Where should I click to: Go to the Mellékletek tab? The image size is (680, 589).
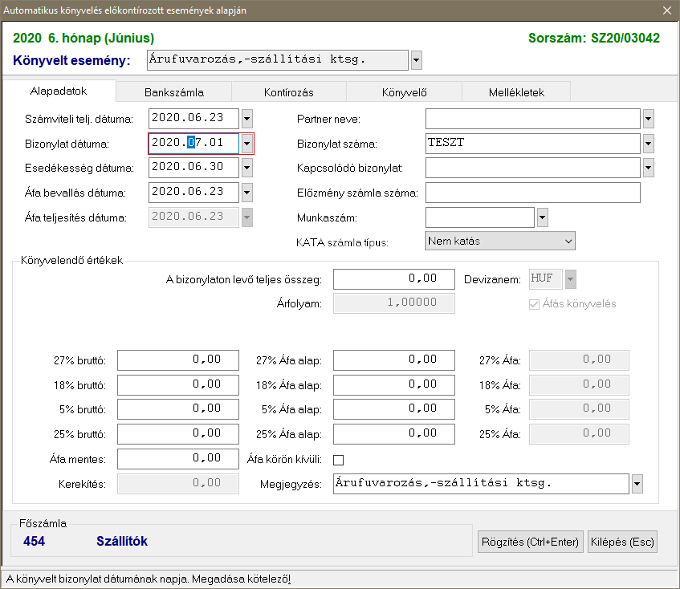click(517, 92)
